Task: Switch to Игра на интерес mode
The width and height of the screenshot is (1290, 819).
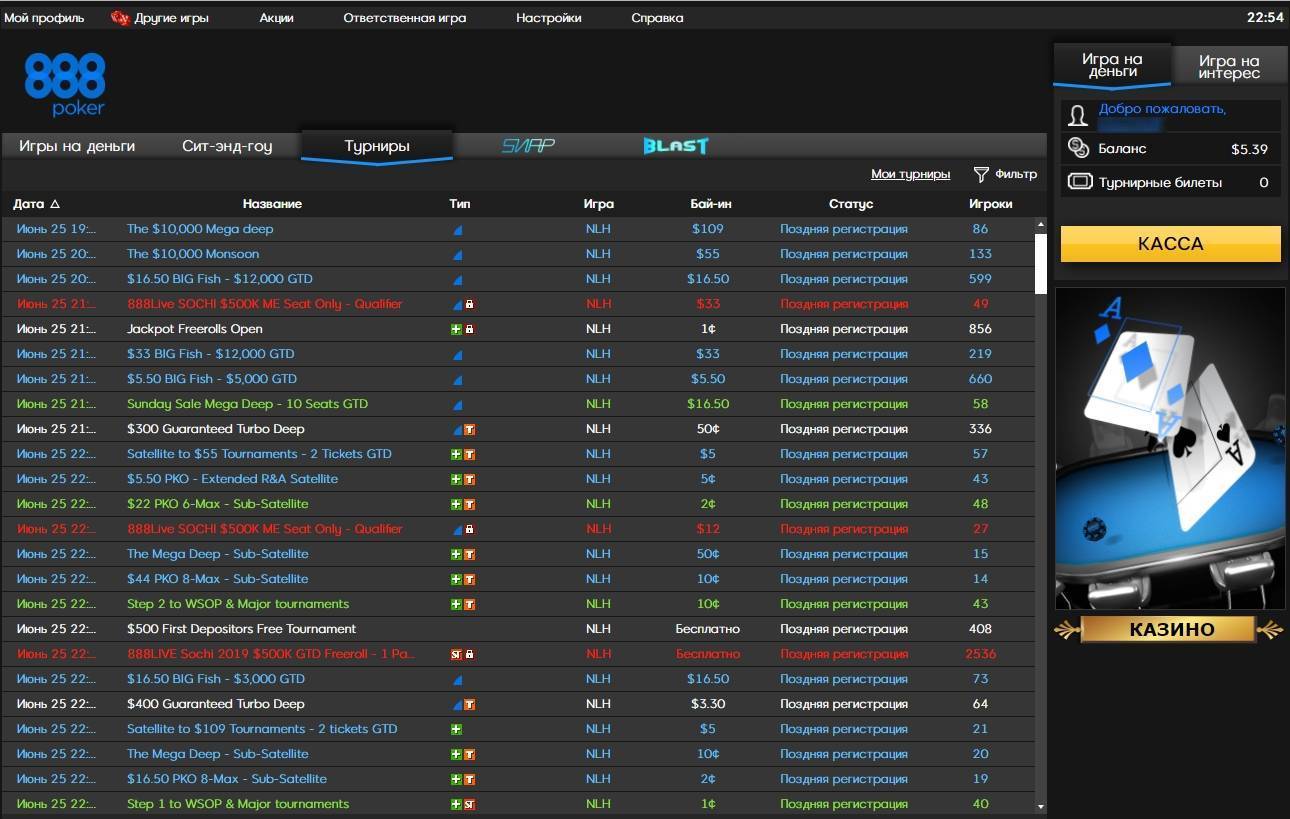Action: pyautogui.click(x=1229, y=67)
